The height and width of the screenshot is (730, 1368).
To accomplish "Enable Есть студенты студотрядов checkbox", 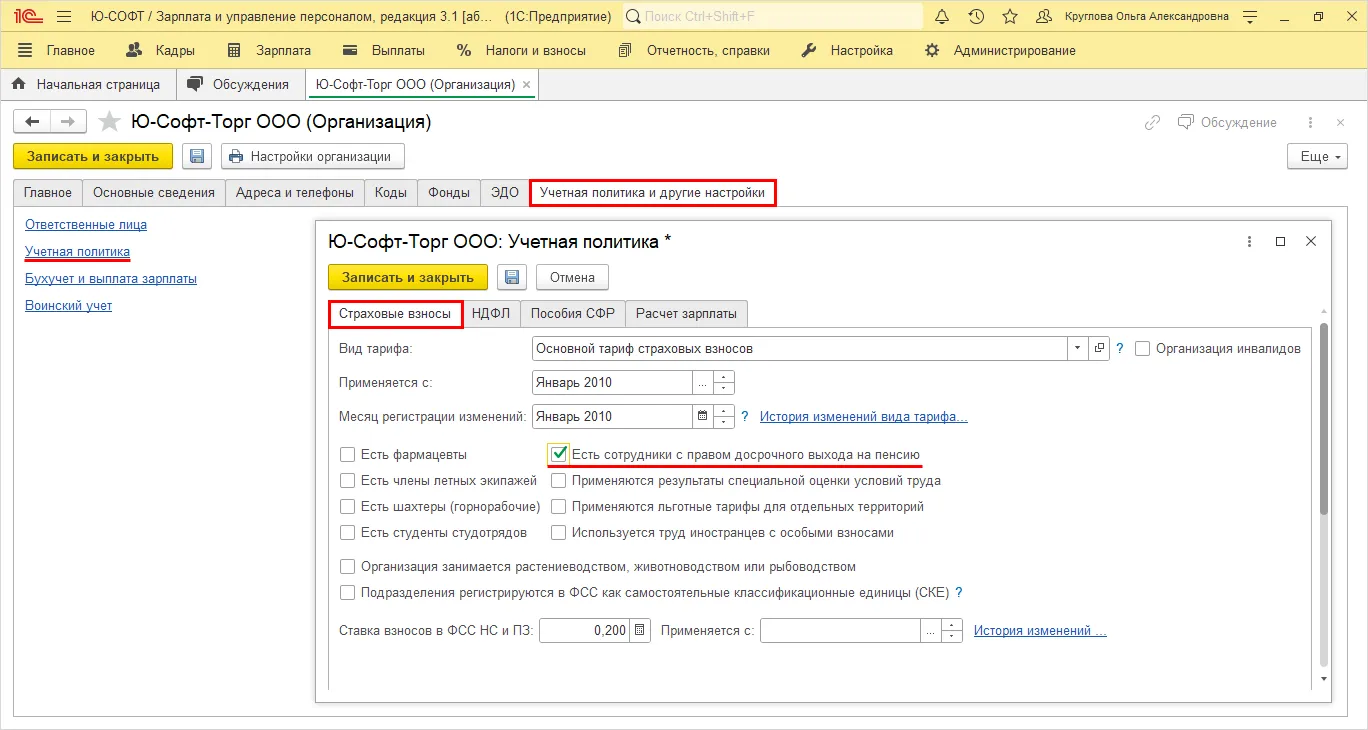I will pyautogui.click(x=348, y=533).
